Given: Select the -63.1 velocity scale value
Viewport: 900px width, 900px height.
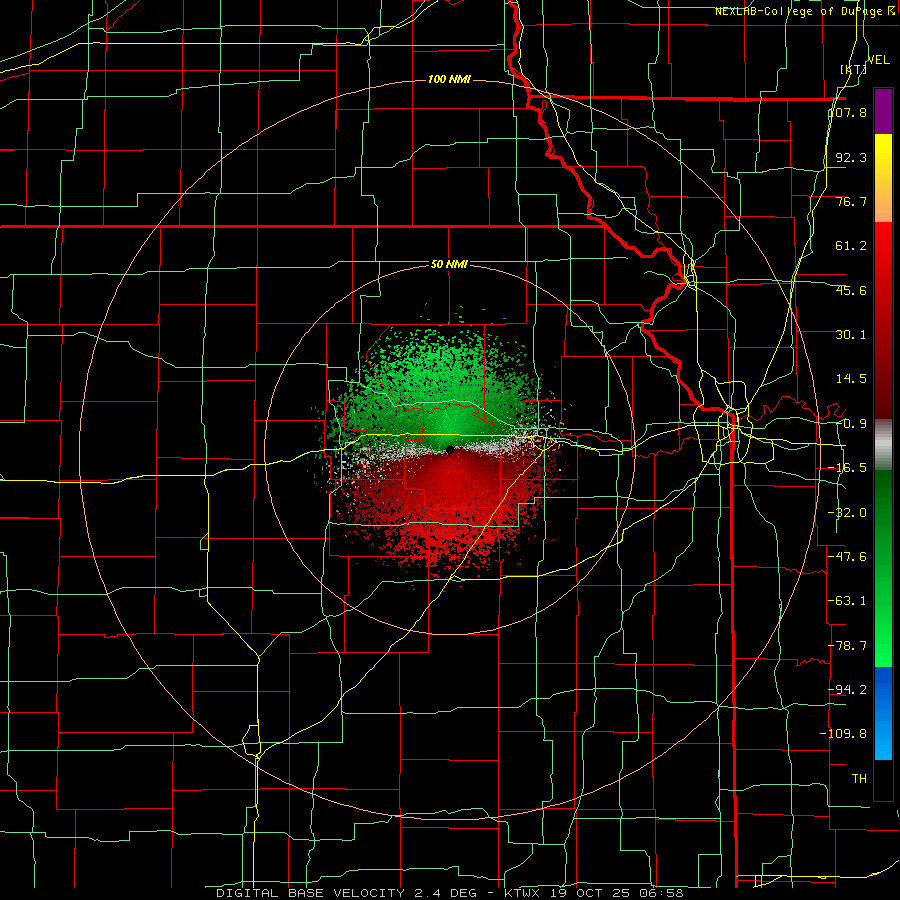Looking at the screenshot, I should (x=848, y=601).
